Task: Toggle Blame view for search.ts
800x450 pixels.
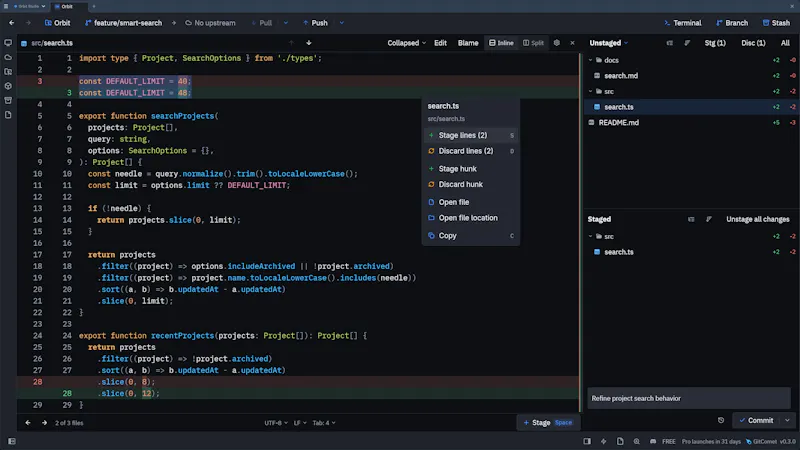Action: point(468,43)
